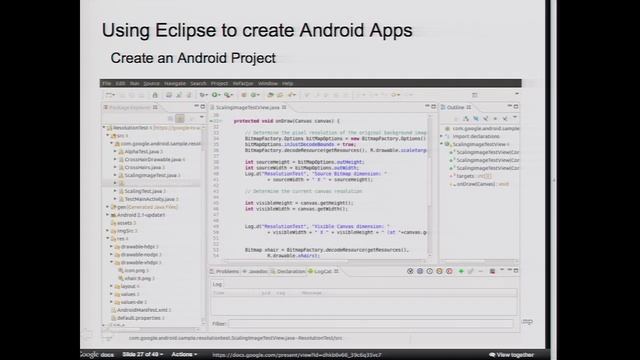Screen dimensions: 640x360
Task: Click the clear LogCat log icon
Action: point(493,271)
